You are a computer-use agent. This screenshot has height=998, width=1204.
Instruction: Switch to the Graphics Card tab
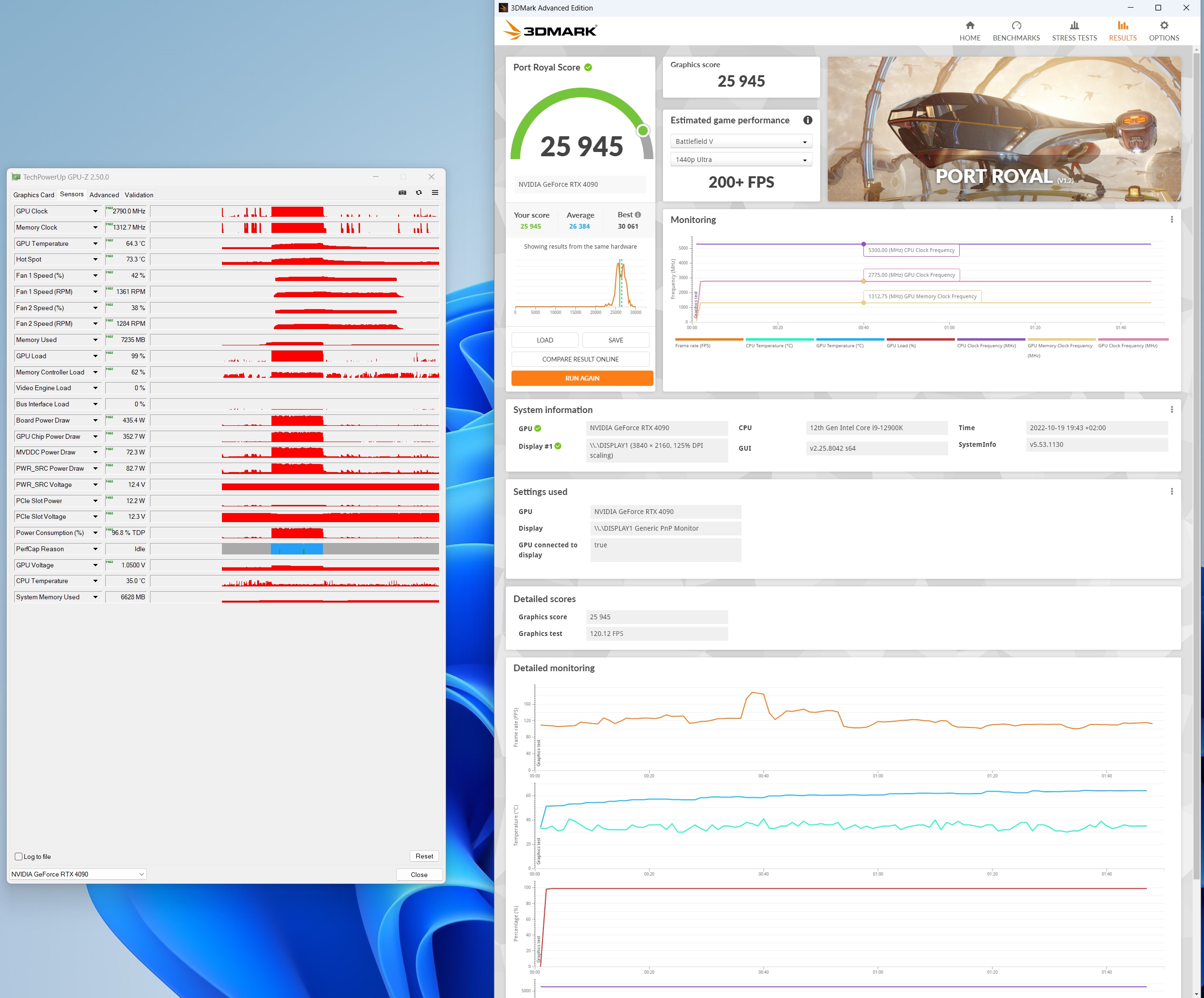(34, 195)
